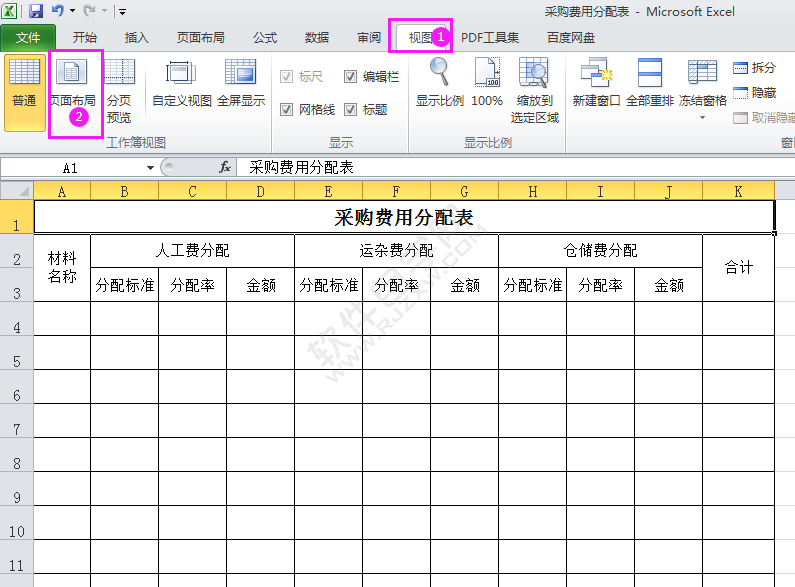Select 分配率 cell in column C
The height and width of the screenshot is (587, 795).
point(192,285)
